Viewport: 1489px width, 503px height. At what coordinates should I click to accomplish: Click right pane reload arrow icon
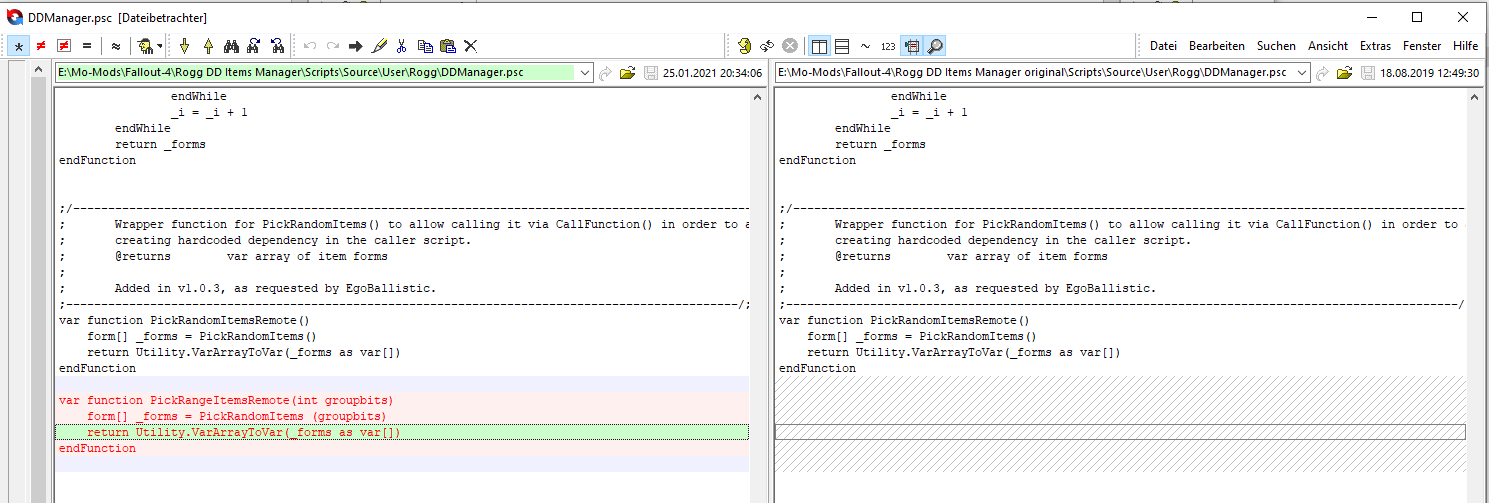(x=1323, y=73)
